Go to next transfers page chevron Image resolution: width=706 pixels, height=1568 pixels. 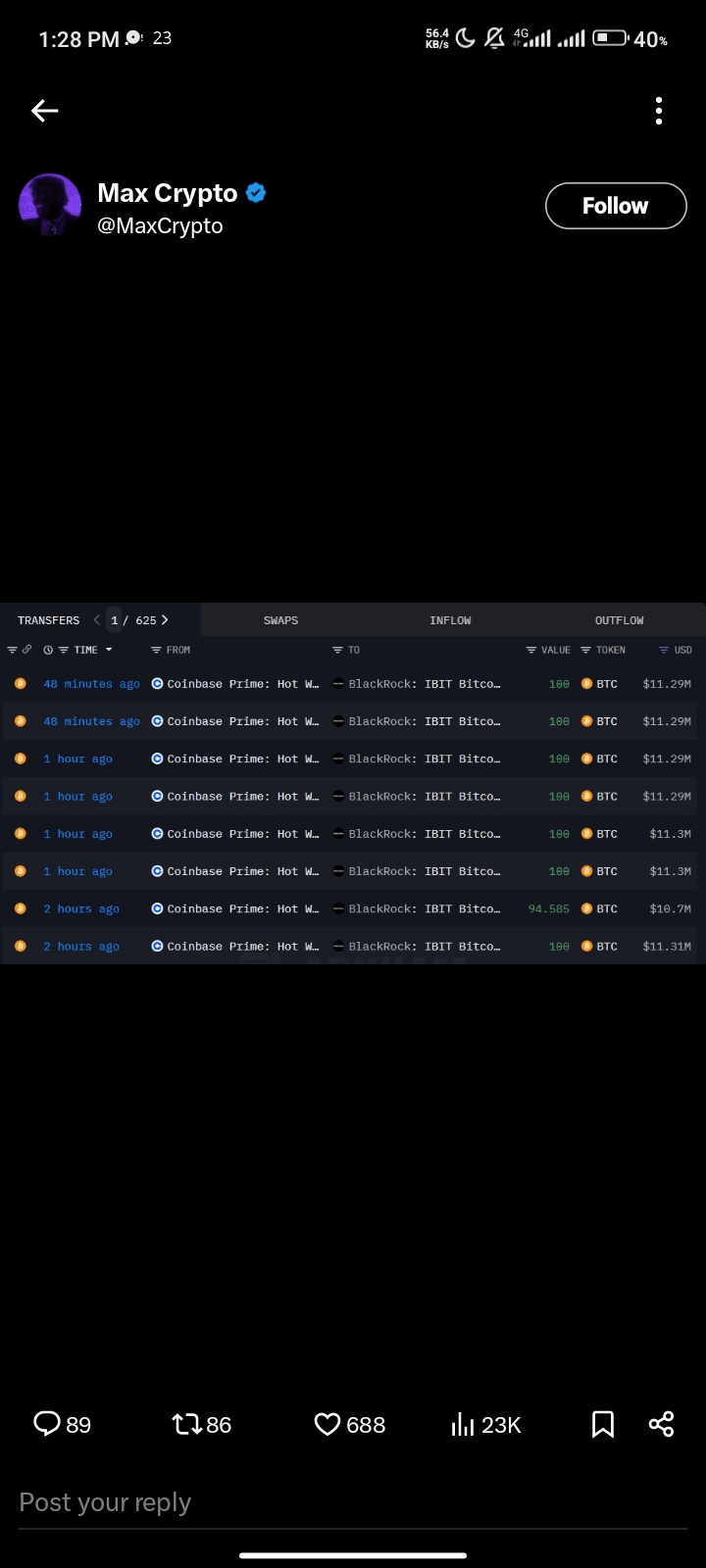click(x=165, y=620)
